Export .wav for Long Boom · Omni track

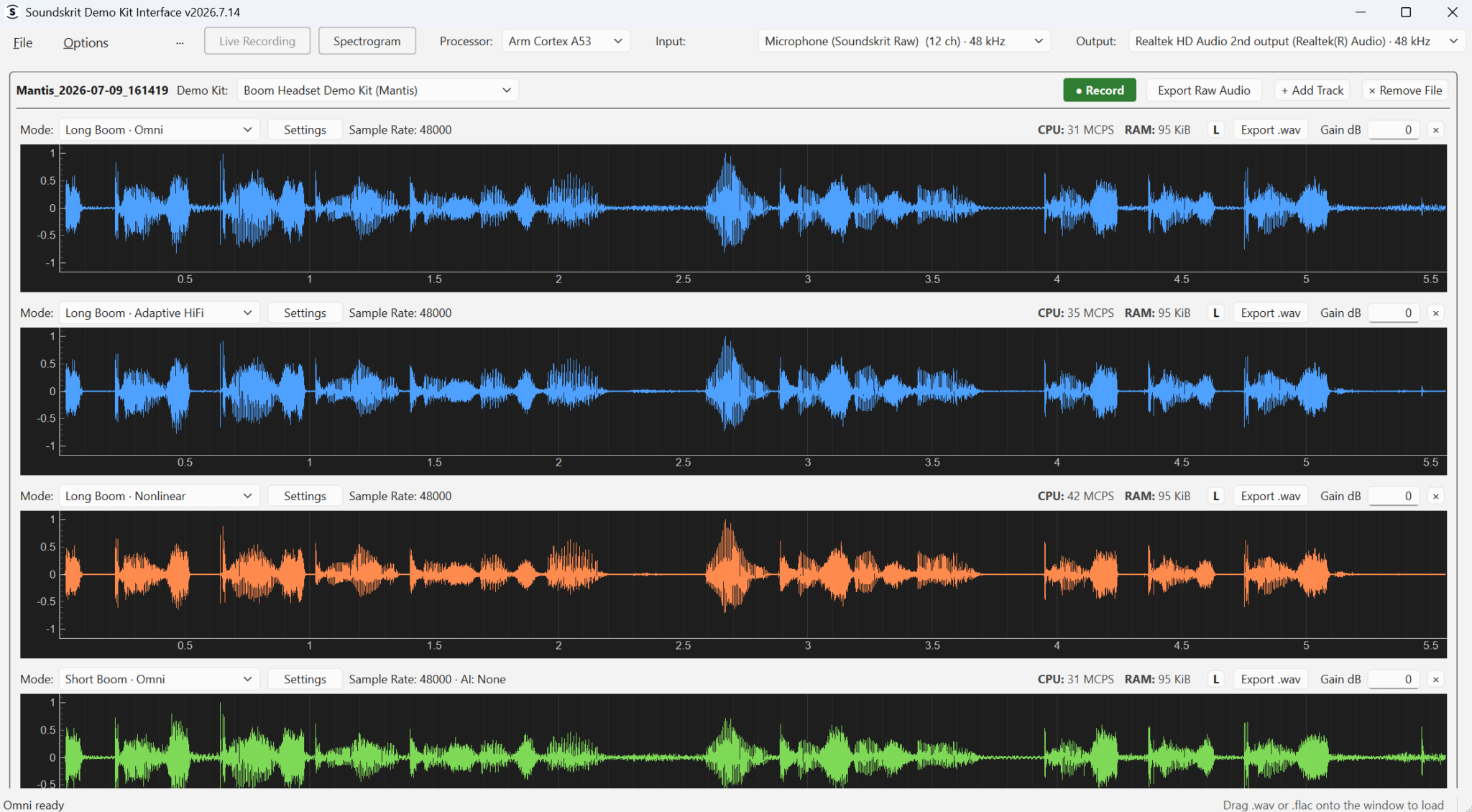[x=1271, y=130]
